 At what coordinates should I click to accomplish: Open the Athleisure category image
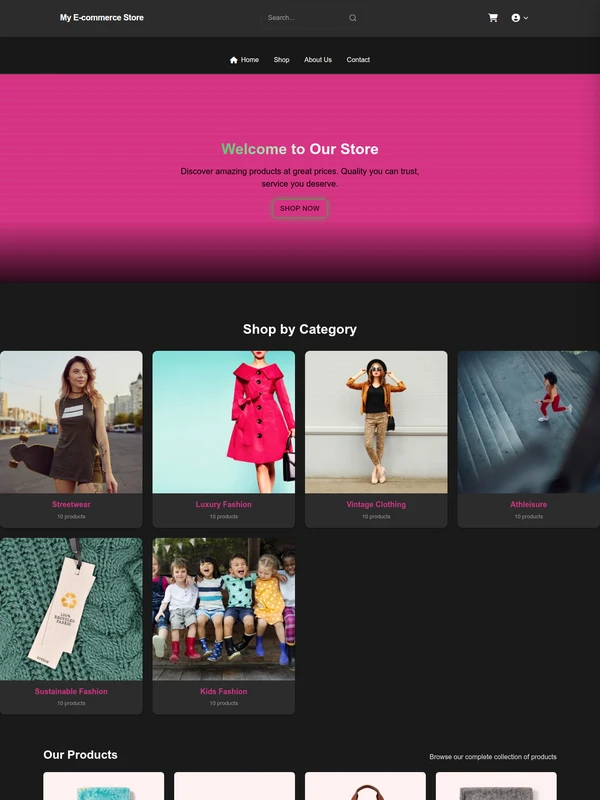coord(529,422)
